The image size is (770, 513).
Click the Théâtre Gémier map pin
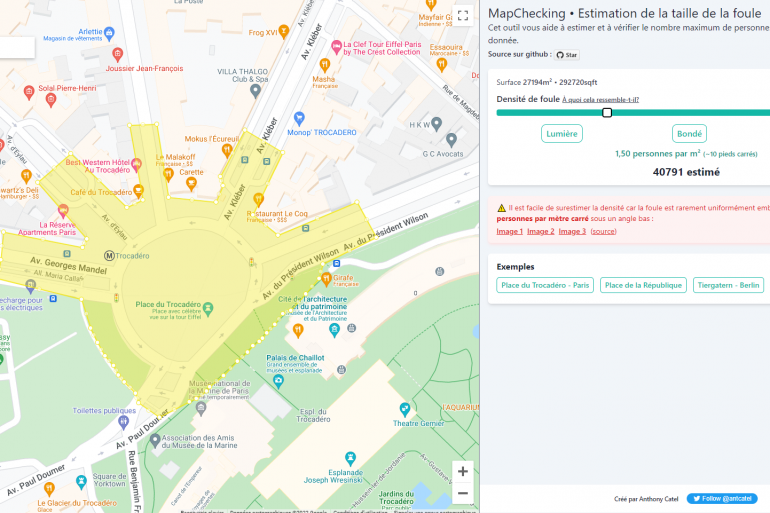(404, 409)
